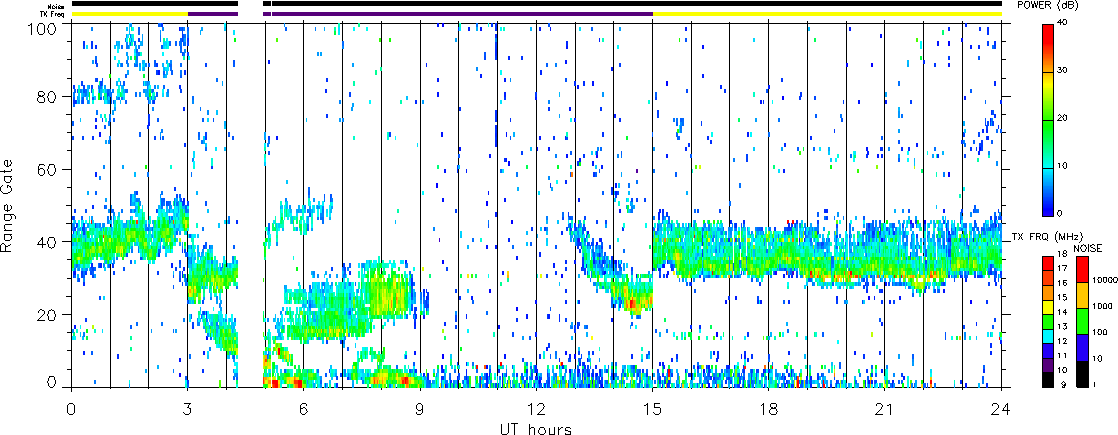Click the x-axis tick label '24'

(1001, 408)
